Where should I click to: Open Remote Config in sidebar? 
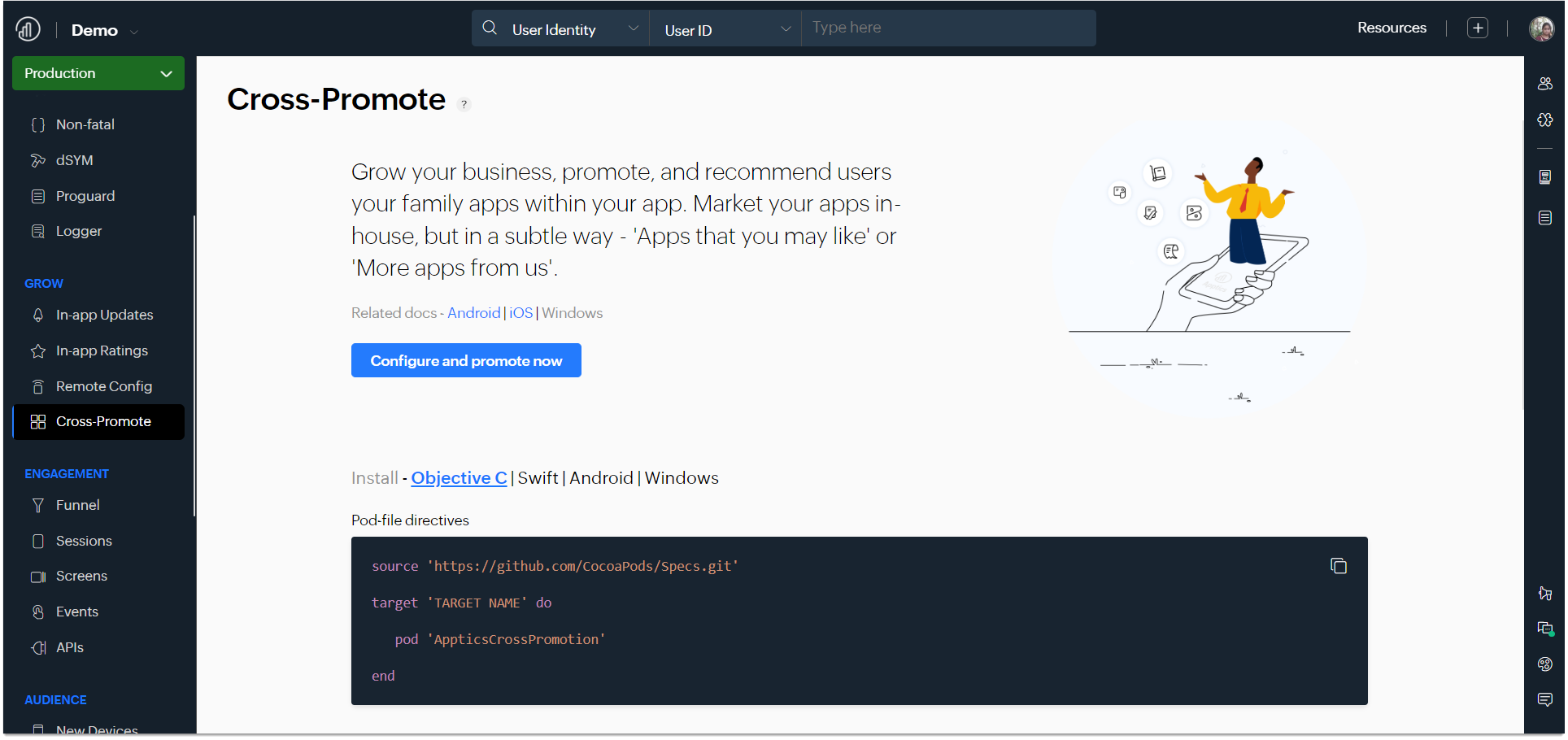[103, 386]
